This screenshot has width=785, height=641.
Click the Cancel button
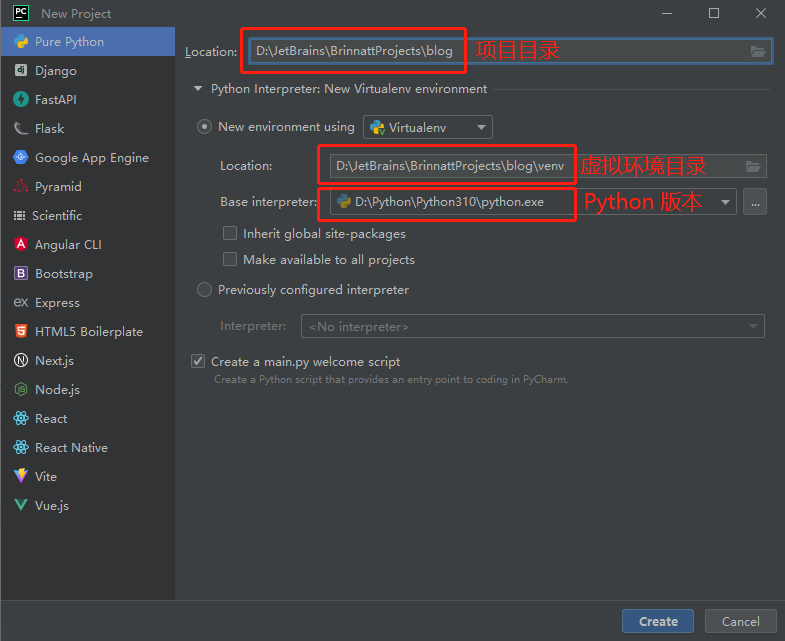point(740,621)
